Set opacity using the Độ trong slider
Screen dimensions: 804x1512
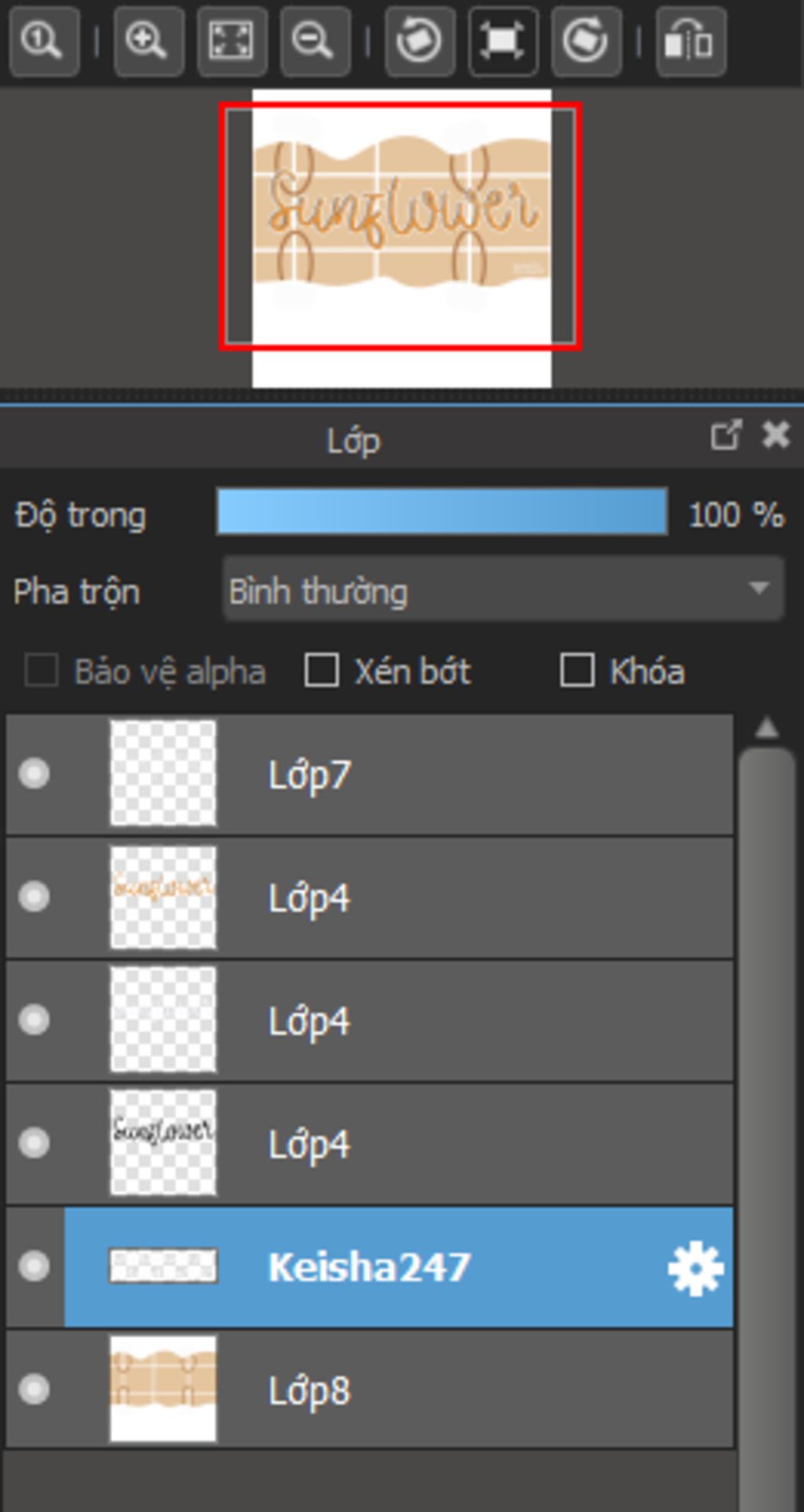[x=442, y=512]
